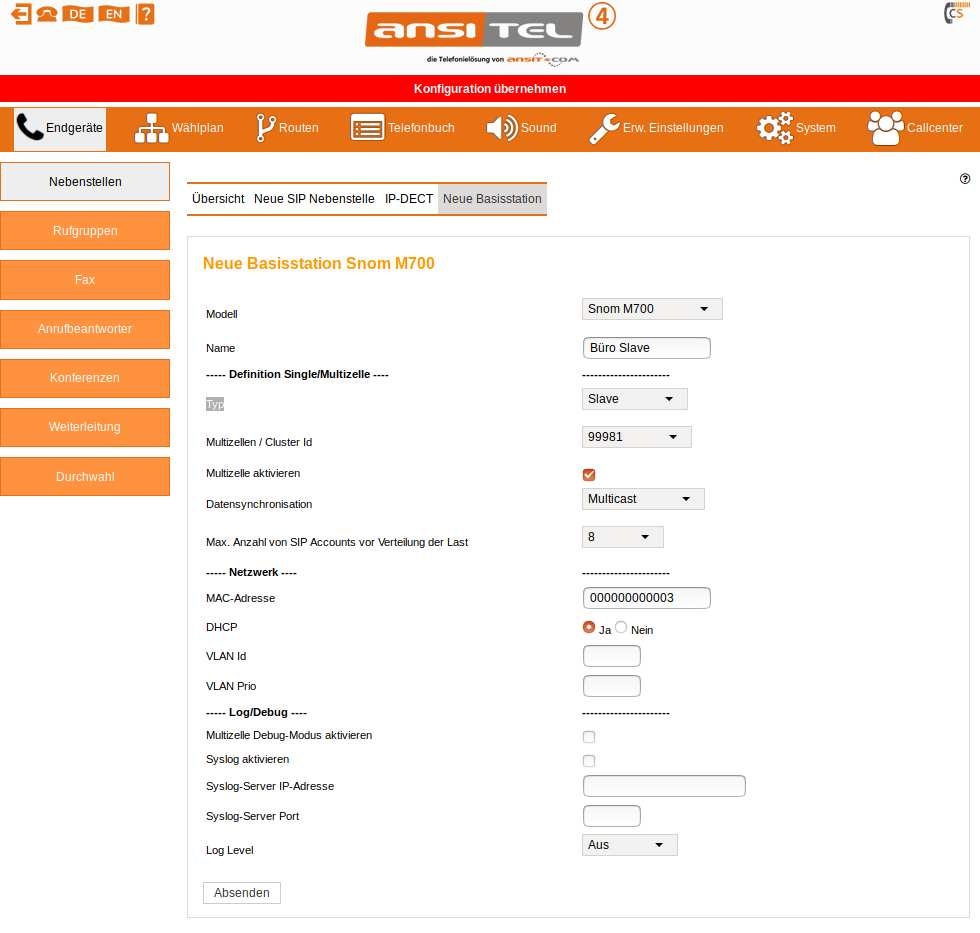The height and width of the screenshot is (933, 980).
Task: Click the logout icon at top left
Action: [21, 14]
